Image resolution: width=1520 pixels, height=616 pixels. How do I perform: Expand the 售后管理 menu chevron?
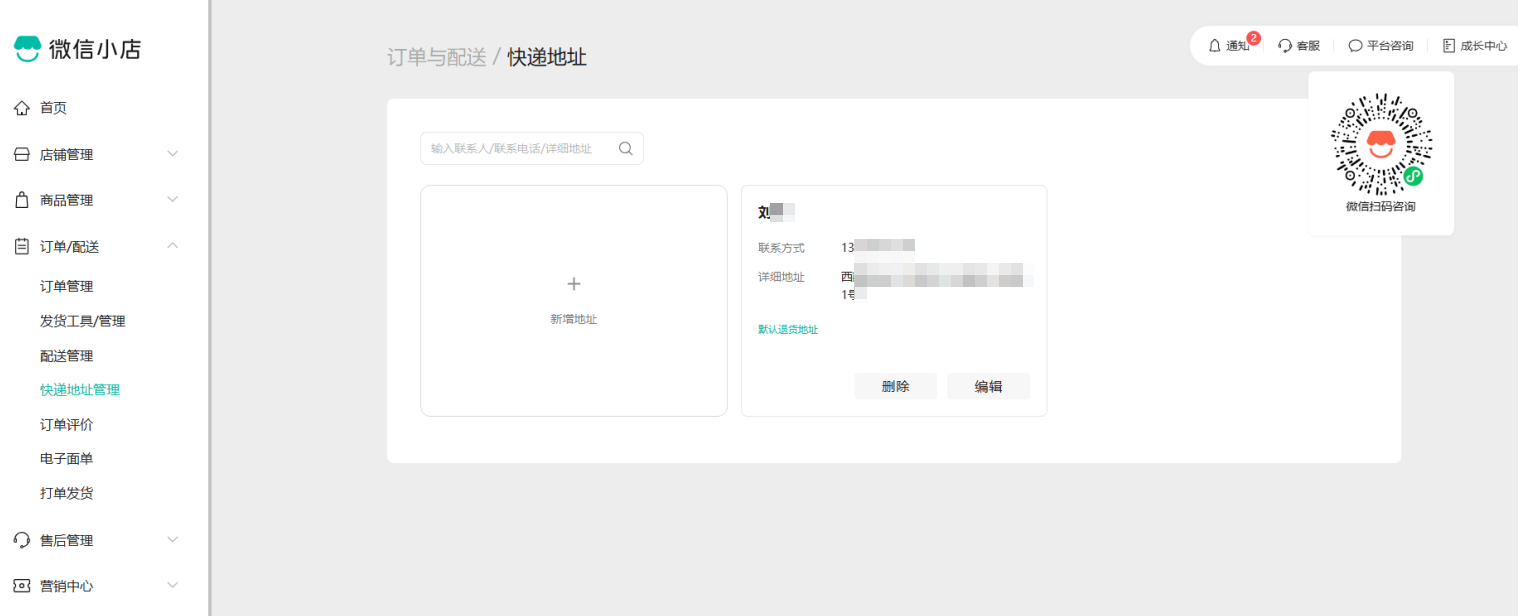[x=172, y=540]
